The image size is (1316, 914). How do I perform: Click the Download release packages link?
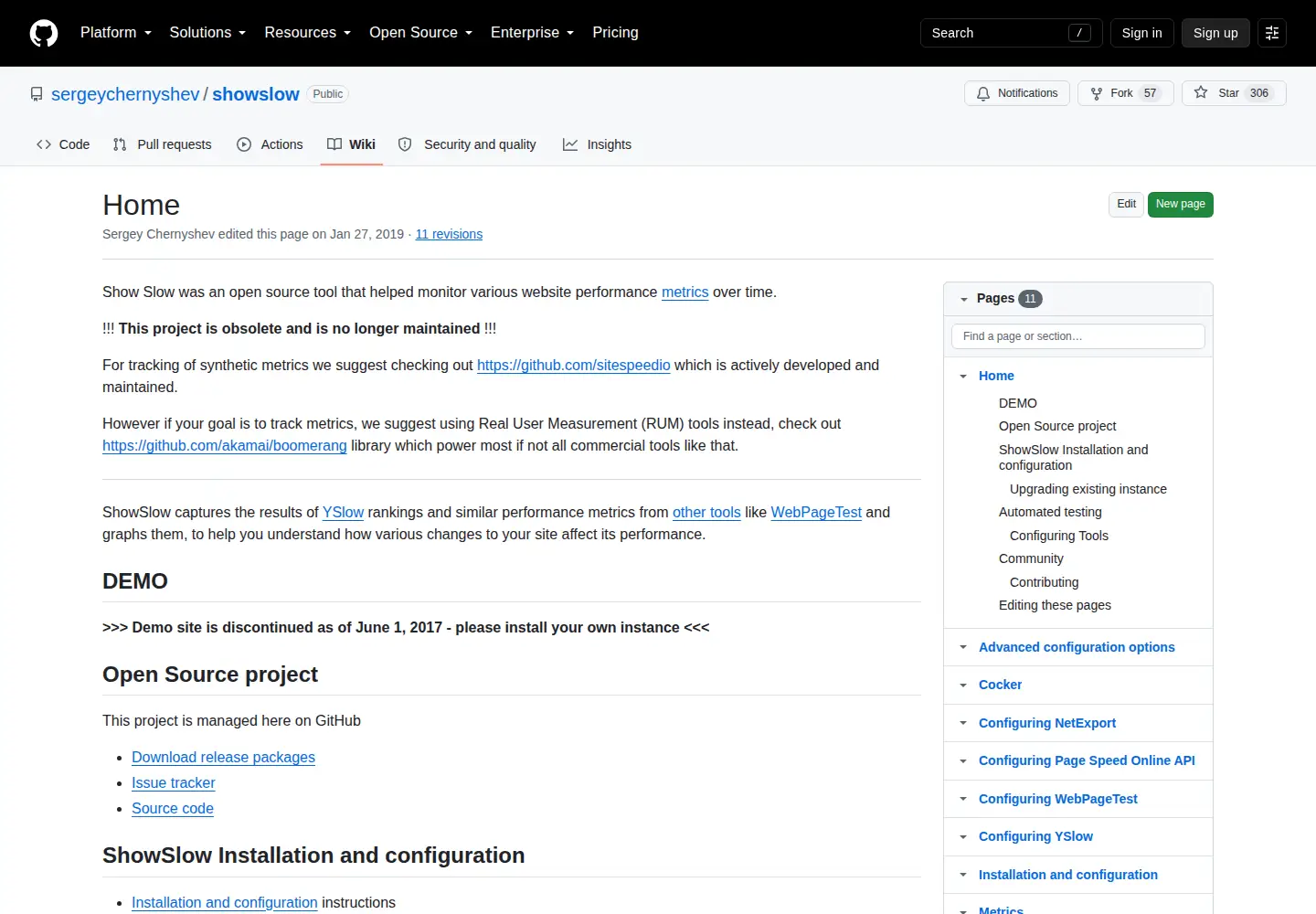coord(223,758)
